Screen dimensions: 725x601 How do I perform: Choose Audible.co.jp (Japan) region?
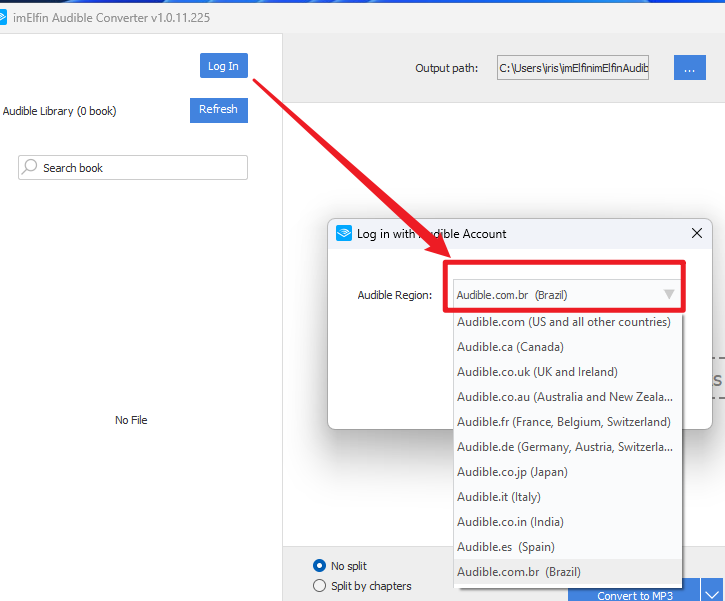(x=567, y=472)
